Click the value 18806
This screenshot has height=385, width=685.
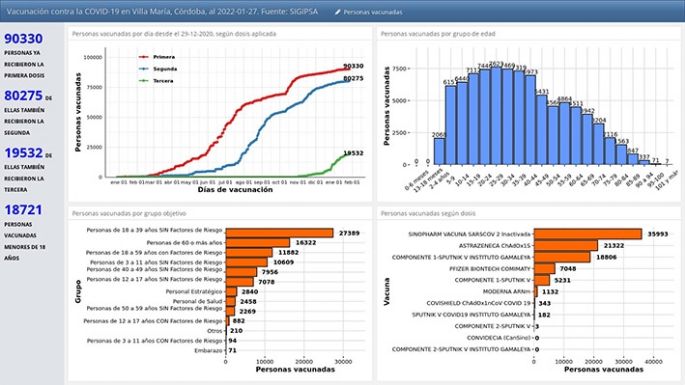(x=606, y=257)
